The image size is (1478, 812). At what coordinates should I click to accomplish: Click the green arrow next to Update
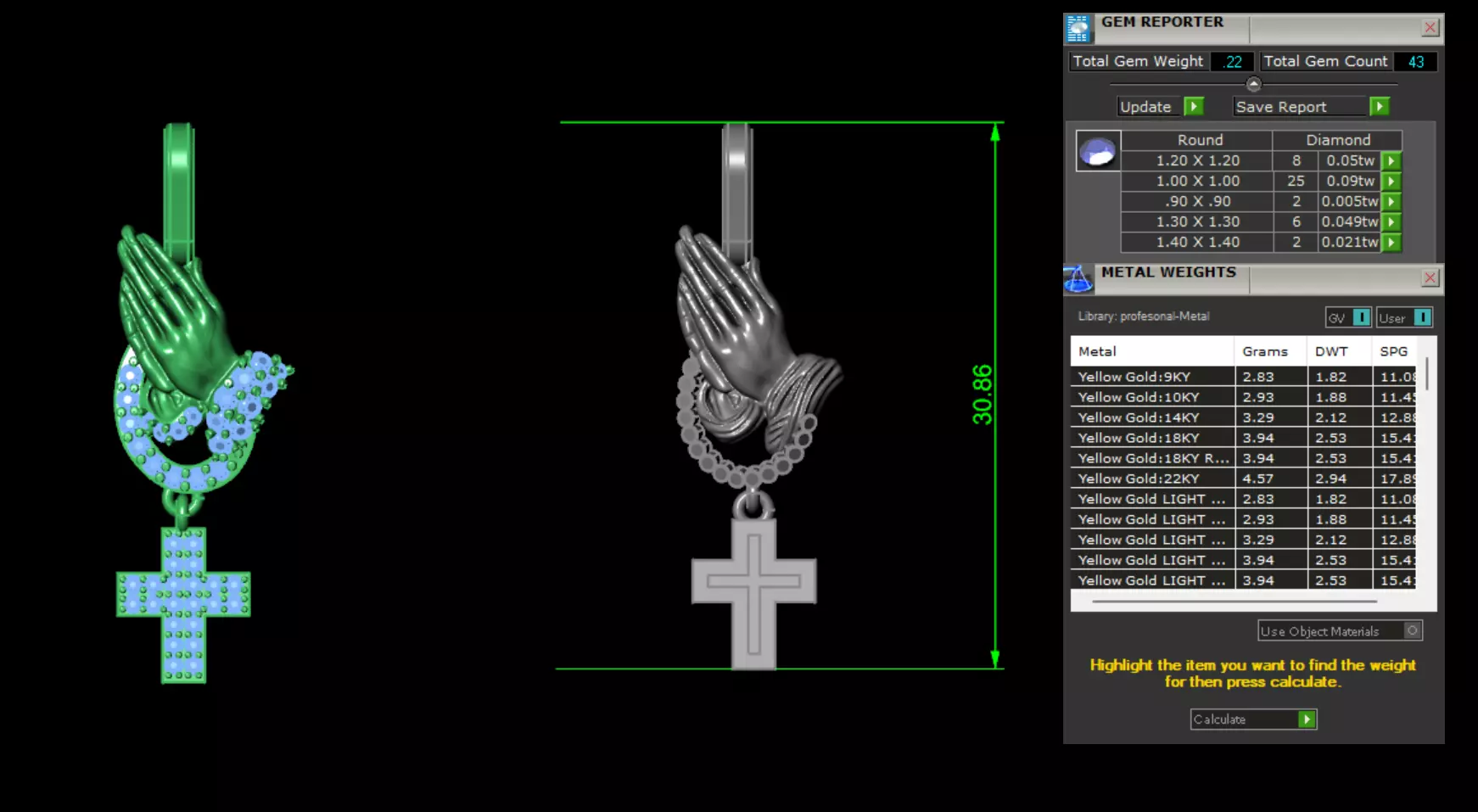(1194, 106)
